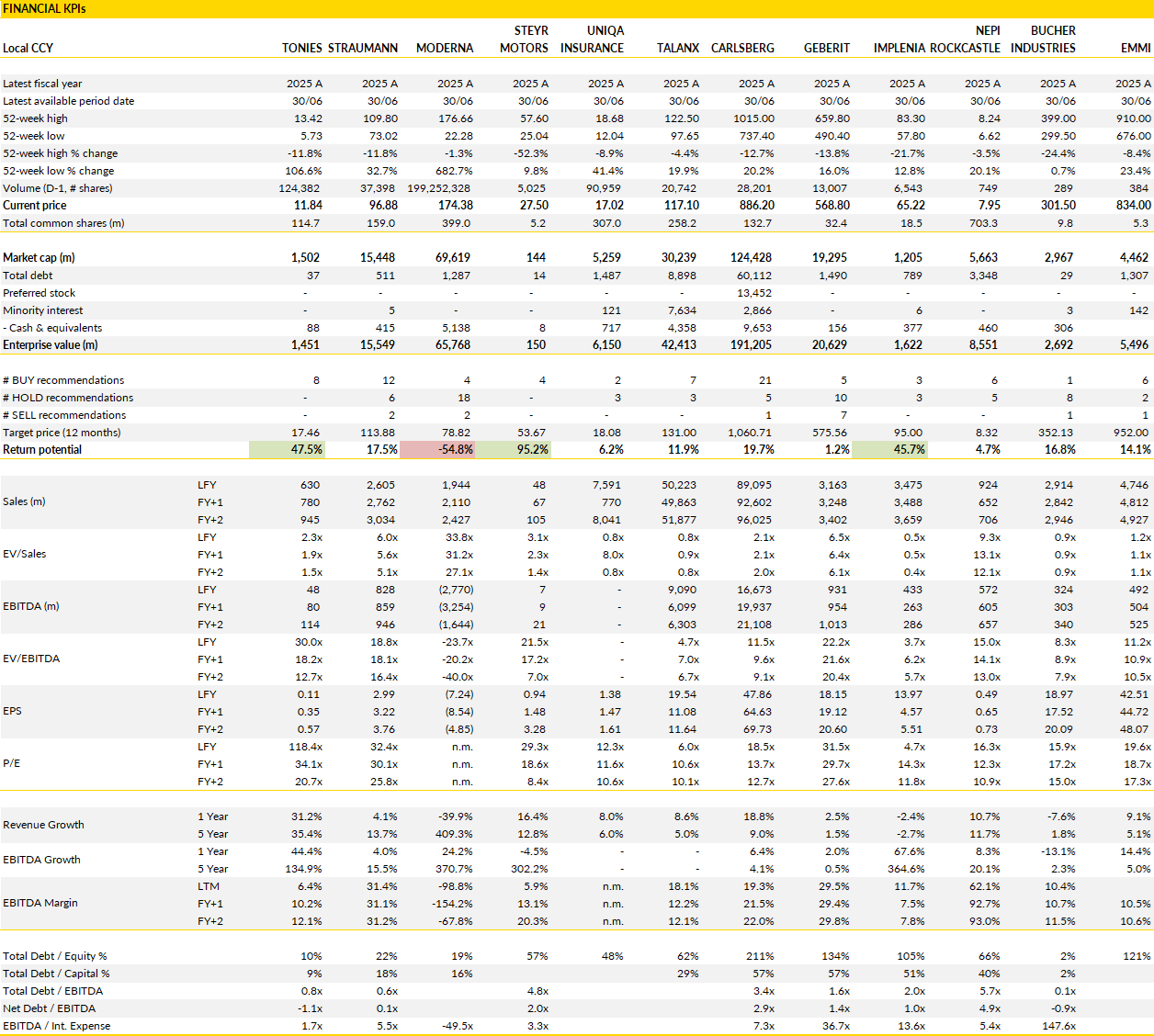
Task: Click Emmi current price 834.00 cell
Action: point(1134,206)
